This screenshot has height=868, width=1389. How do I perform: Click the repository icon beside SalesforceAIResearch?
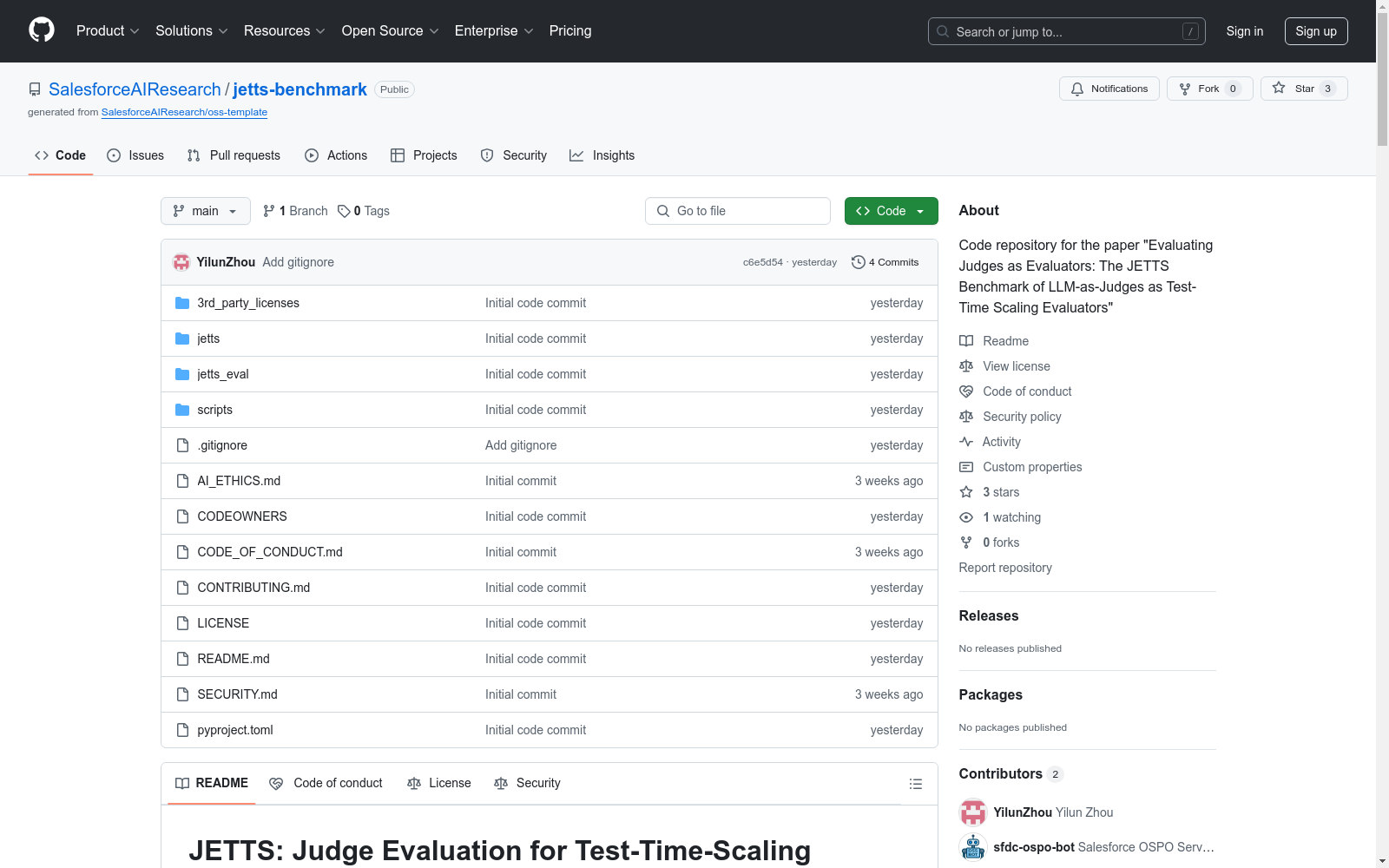[x=35, y=89]
